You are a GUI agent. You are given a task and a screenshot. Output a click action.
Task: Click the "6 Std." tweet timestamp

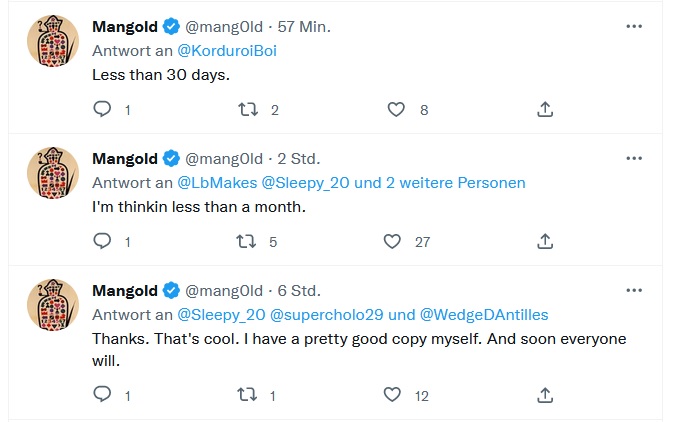[299, 291]
